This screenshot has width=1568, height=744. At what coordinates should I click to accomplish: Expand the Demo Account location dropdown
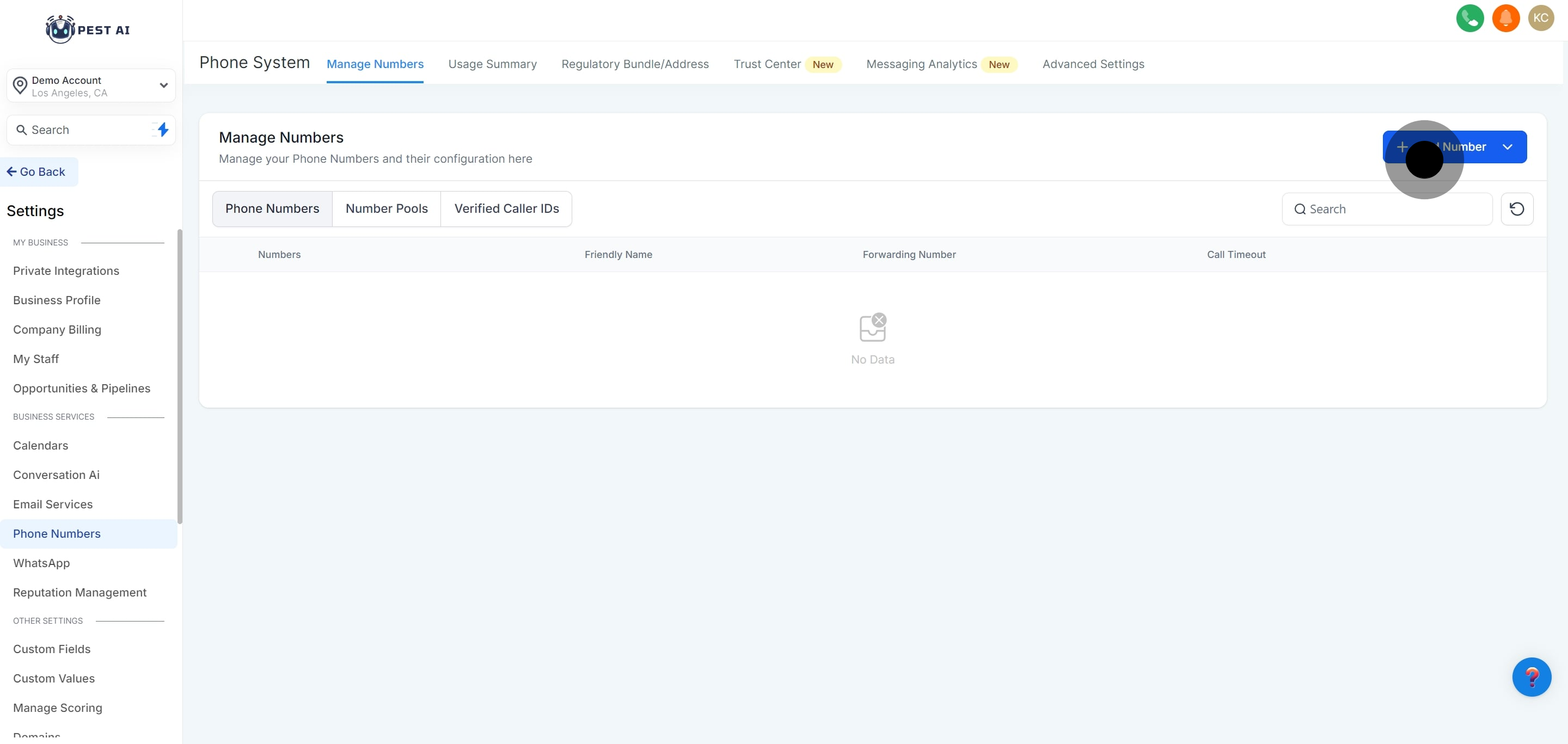click(163, 86)
